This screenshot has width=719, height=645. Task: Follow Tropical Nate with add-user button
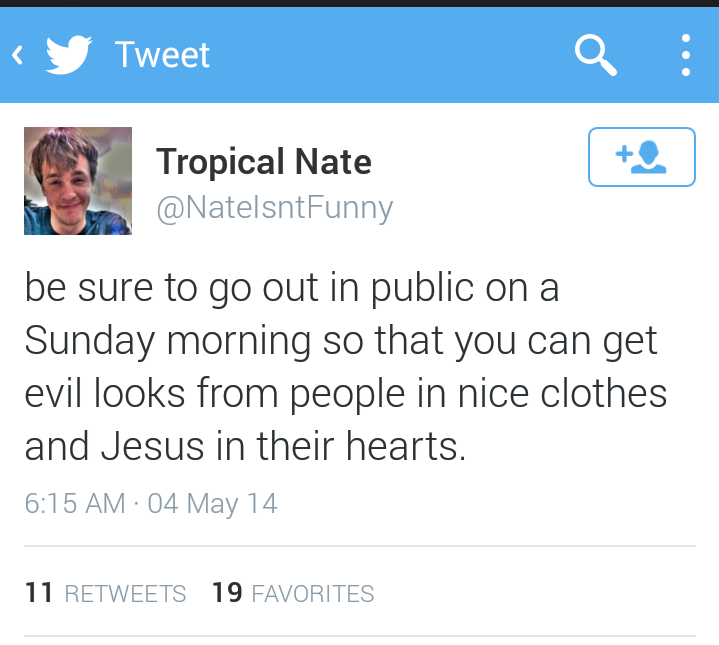(x=641, y=157)
